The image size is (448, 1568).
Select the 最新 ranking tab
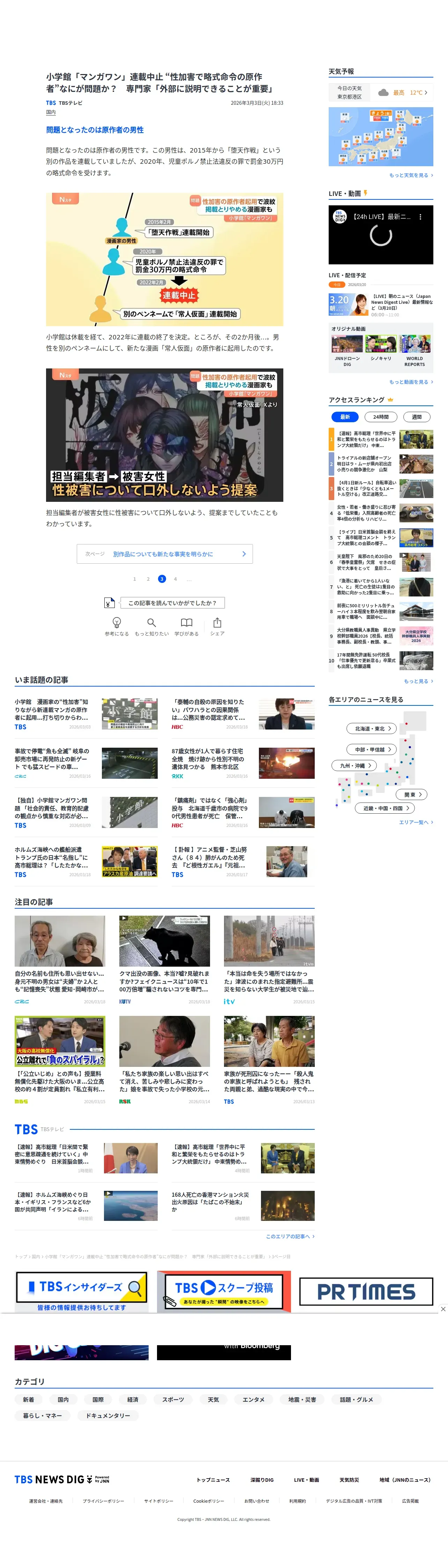pyautogui.click(x=345, y=417)
